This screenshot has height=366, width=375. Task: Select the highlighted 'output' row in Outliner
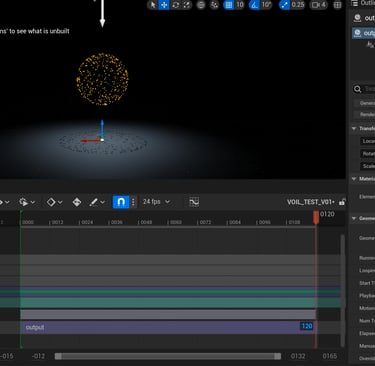pyautogui.click(x=364, y=33)
